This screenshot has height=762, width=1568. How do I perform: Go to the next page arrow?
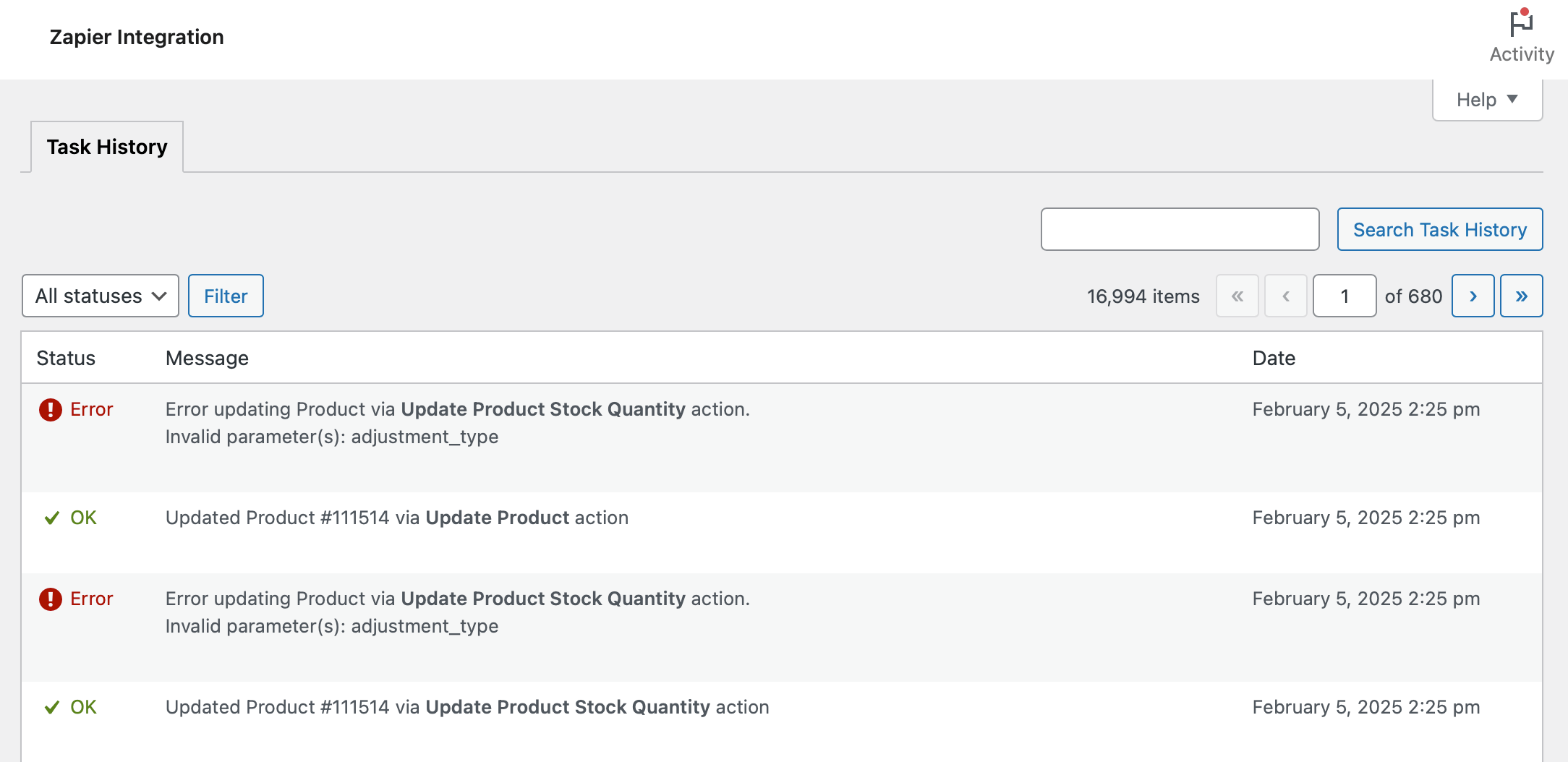(x=1473, y=296)
